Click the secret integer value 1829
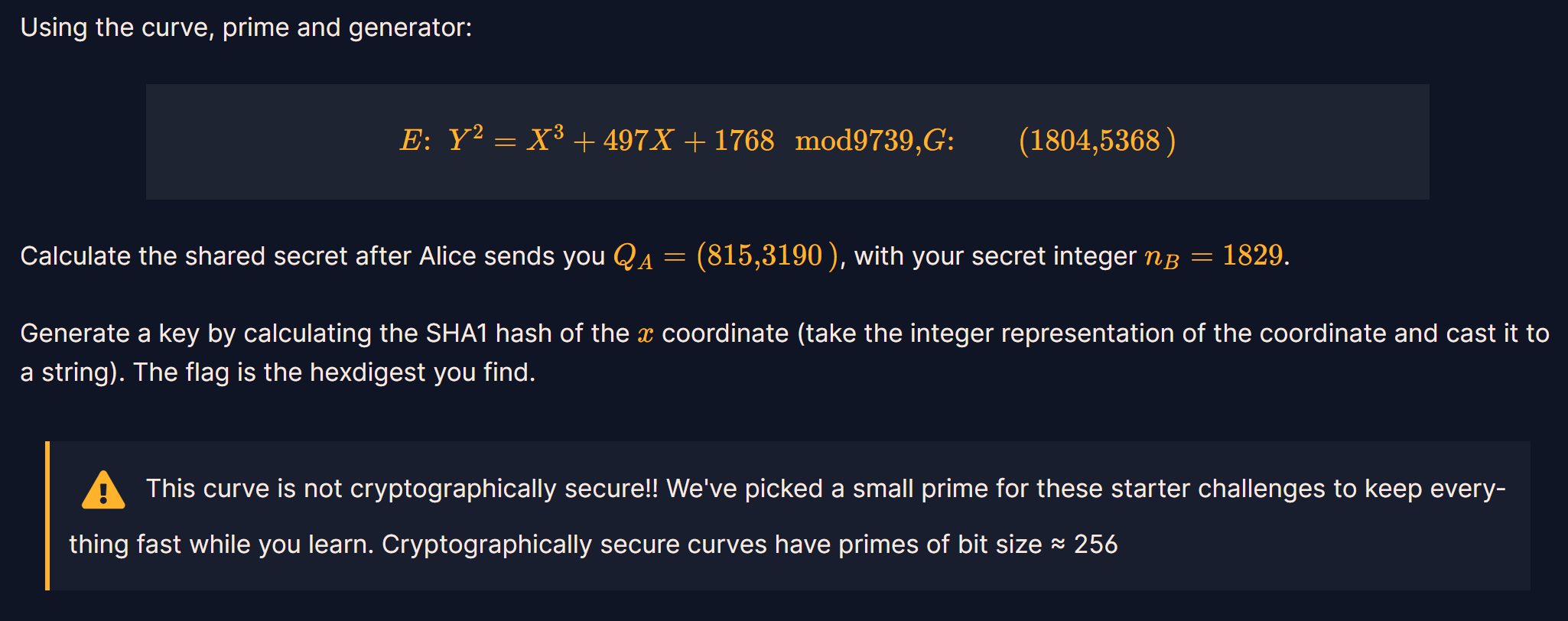Viewport: 1568px width, 621px height. point(1252,255)
